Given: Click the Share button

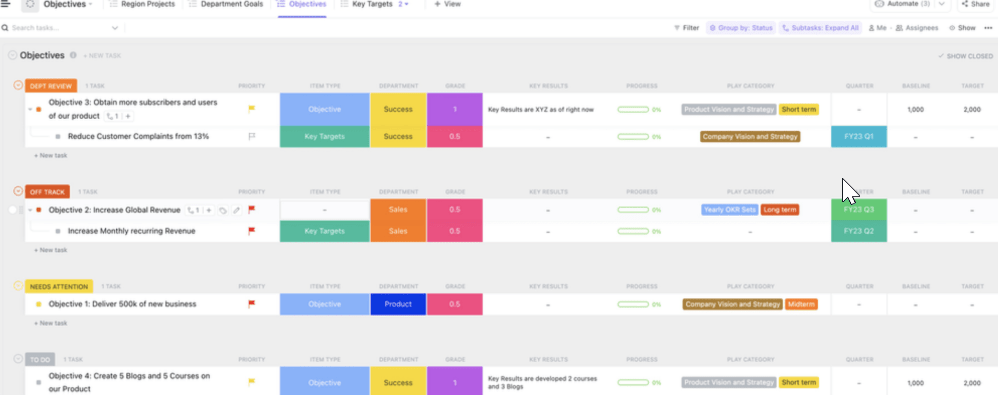Looking at the screenshot, I should (976, 4).
